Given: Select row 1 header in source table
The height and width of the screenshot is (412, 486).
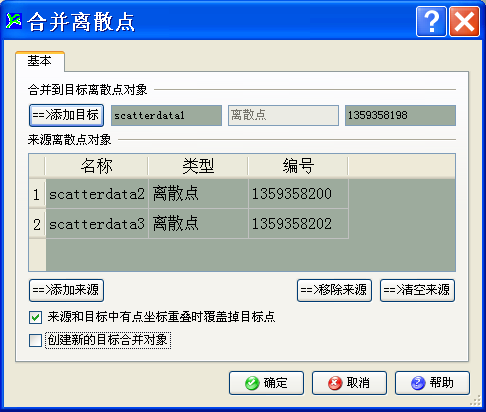Looking at the screenshot, I should click(x=37, y=194).
